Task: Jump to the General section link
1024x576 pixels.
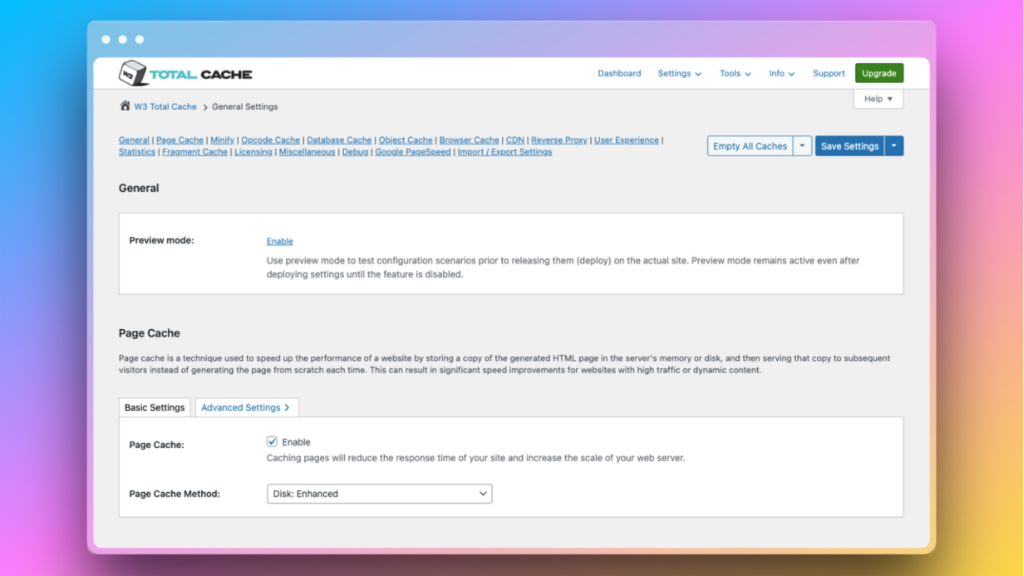Action: [x=134, y=140]
